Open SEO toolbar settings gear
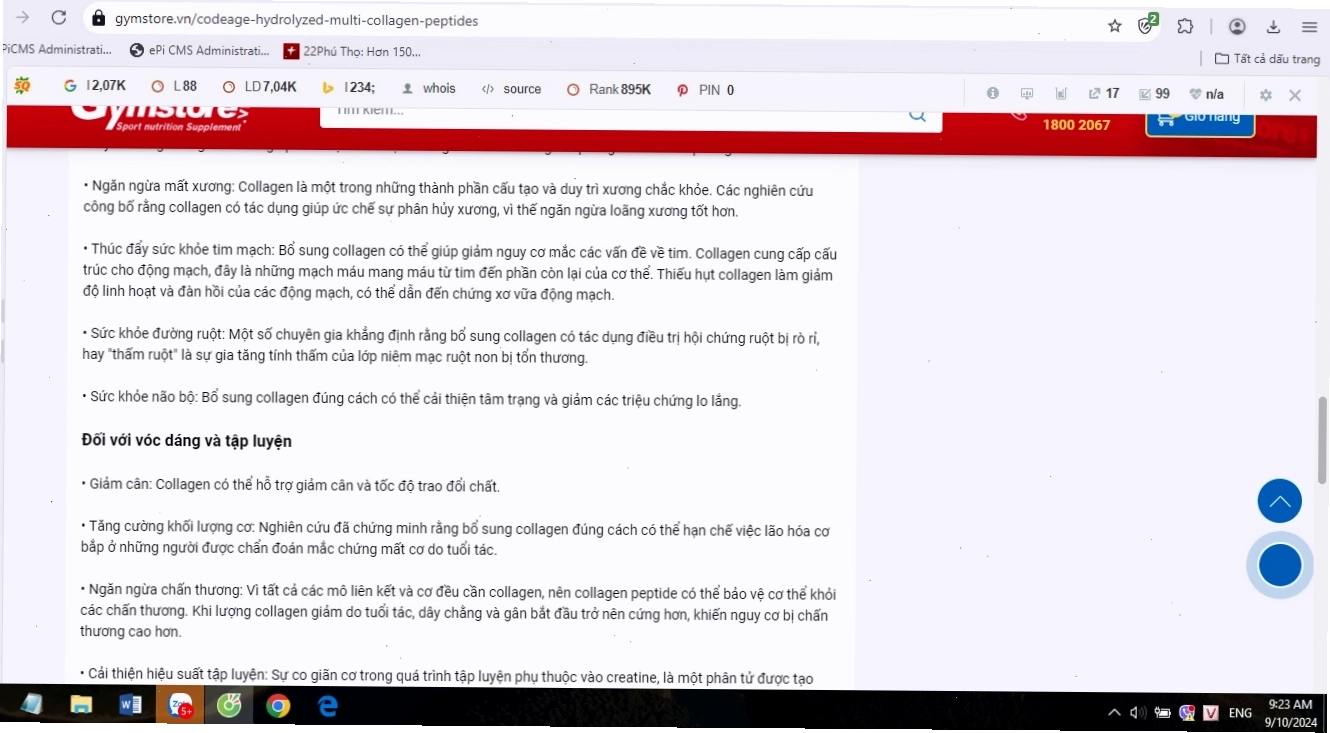1330x733 pixels. tap(1266, 95)
